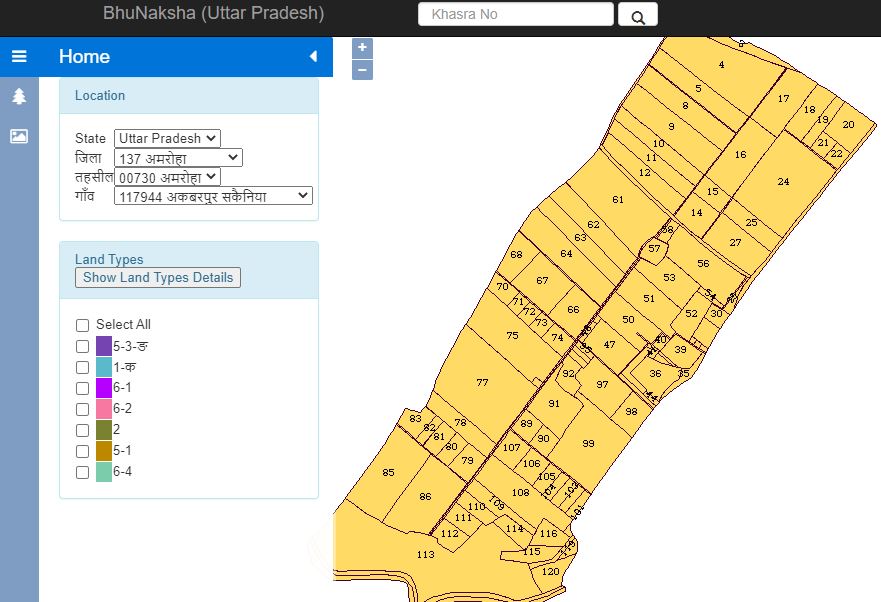This screenshot has height=602, width=881.
Task: Open the hamburger menu in the sidebar
Action: [x=18, y=56]
